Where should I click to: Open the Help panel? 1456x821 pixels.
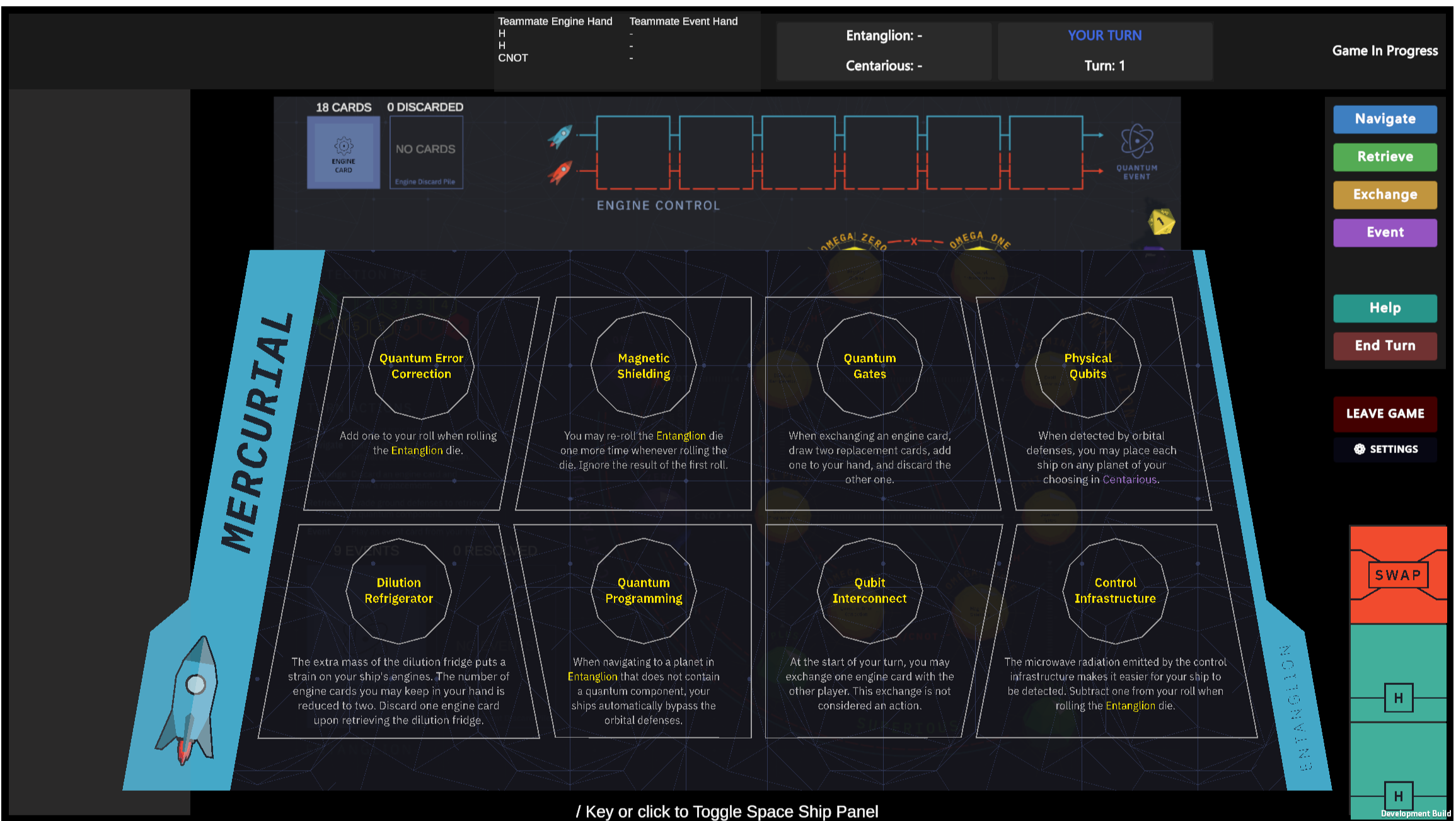pos(1385,308)
